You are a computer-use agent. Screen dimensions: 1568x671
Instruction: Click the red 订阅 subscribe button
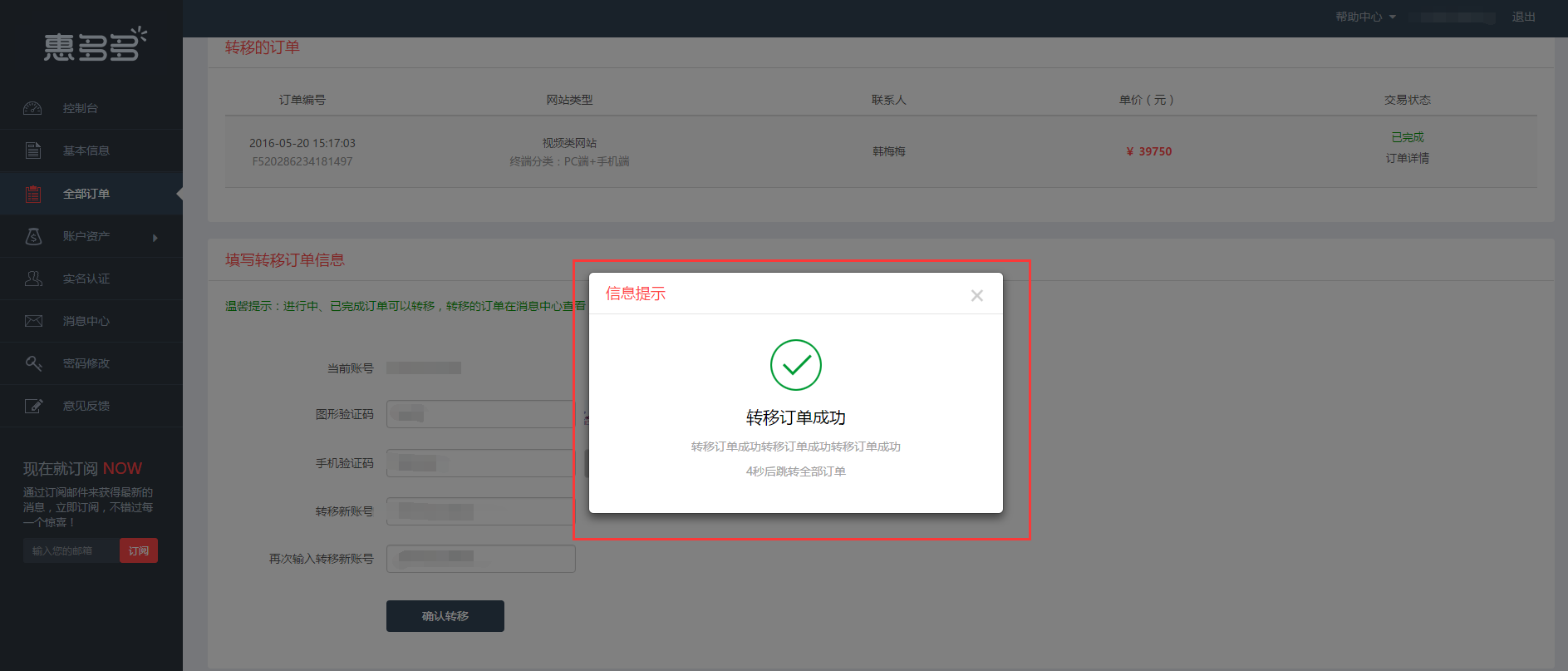(139, 550)
